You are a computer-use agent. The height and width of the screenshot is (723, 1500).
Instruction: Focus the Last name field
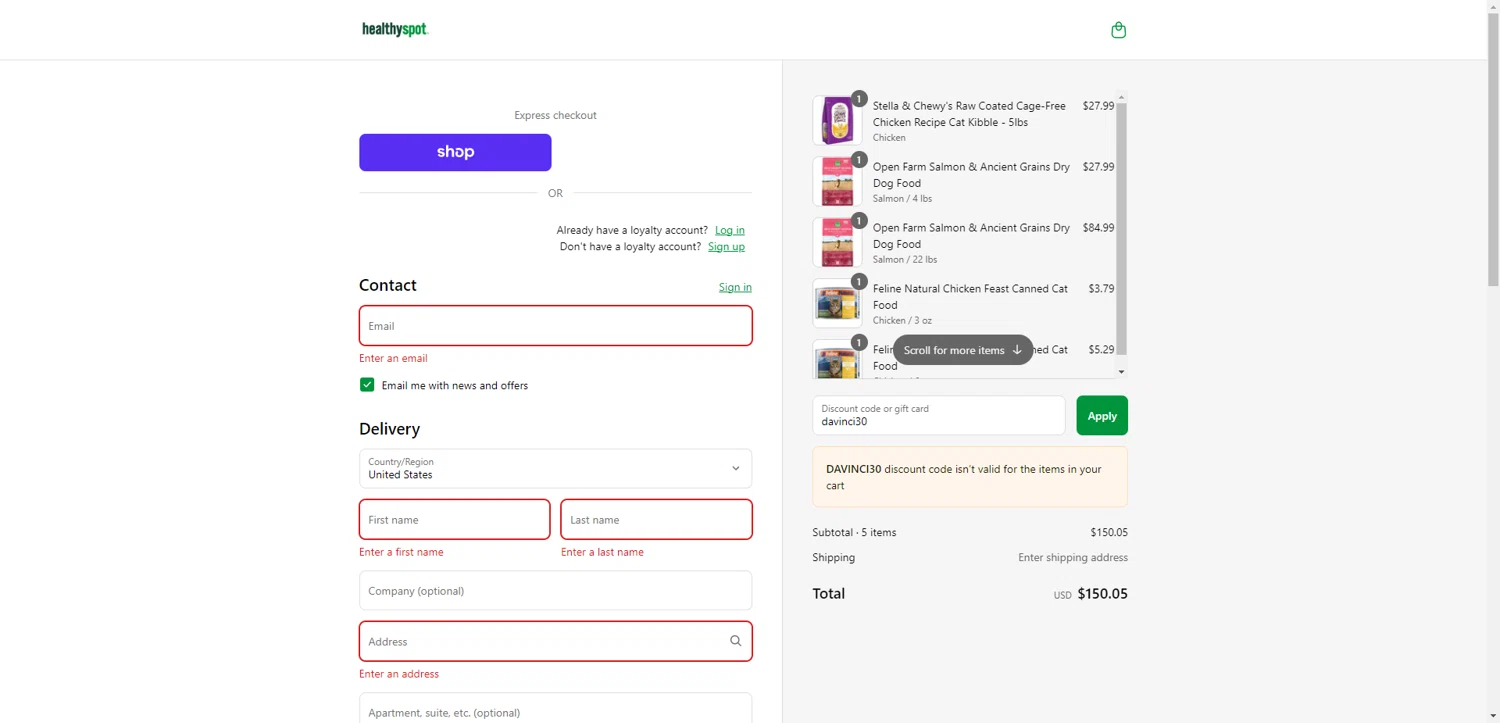(x=656, y=520)
